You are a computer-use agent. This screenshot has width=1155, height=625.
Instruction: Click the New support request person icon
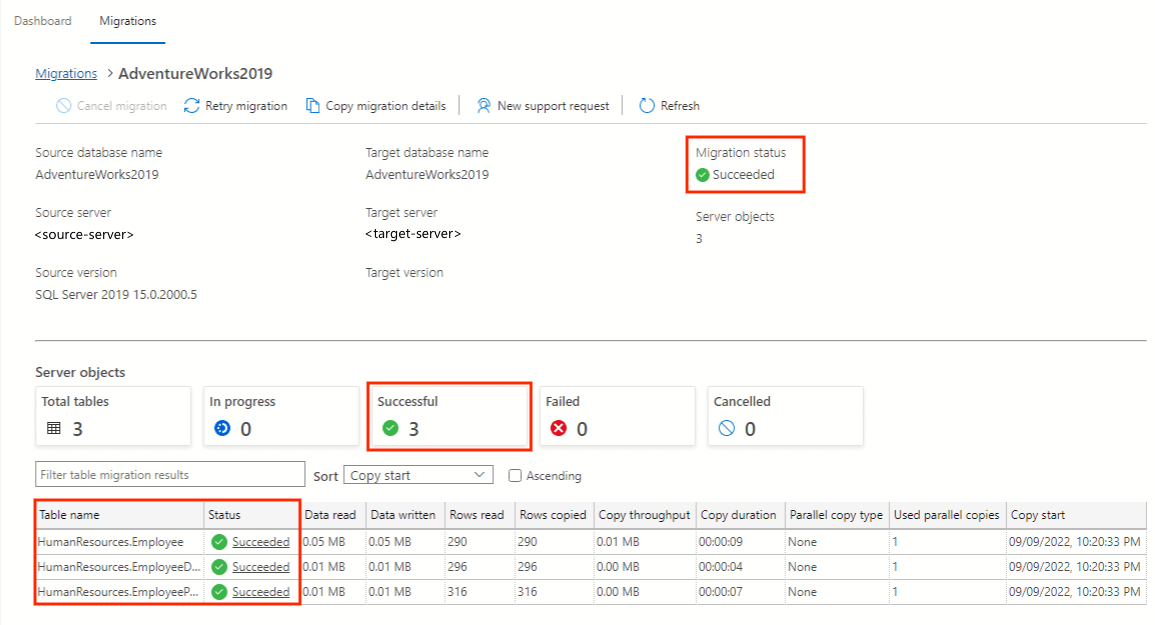[484, 106]
